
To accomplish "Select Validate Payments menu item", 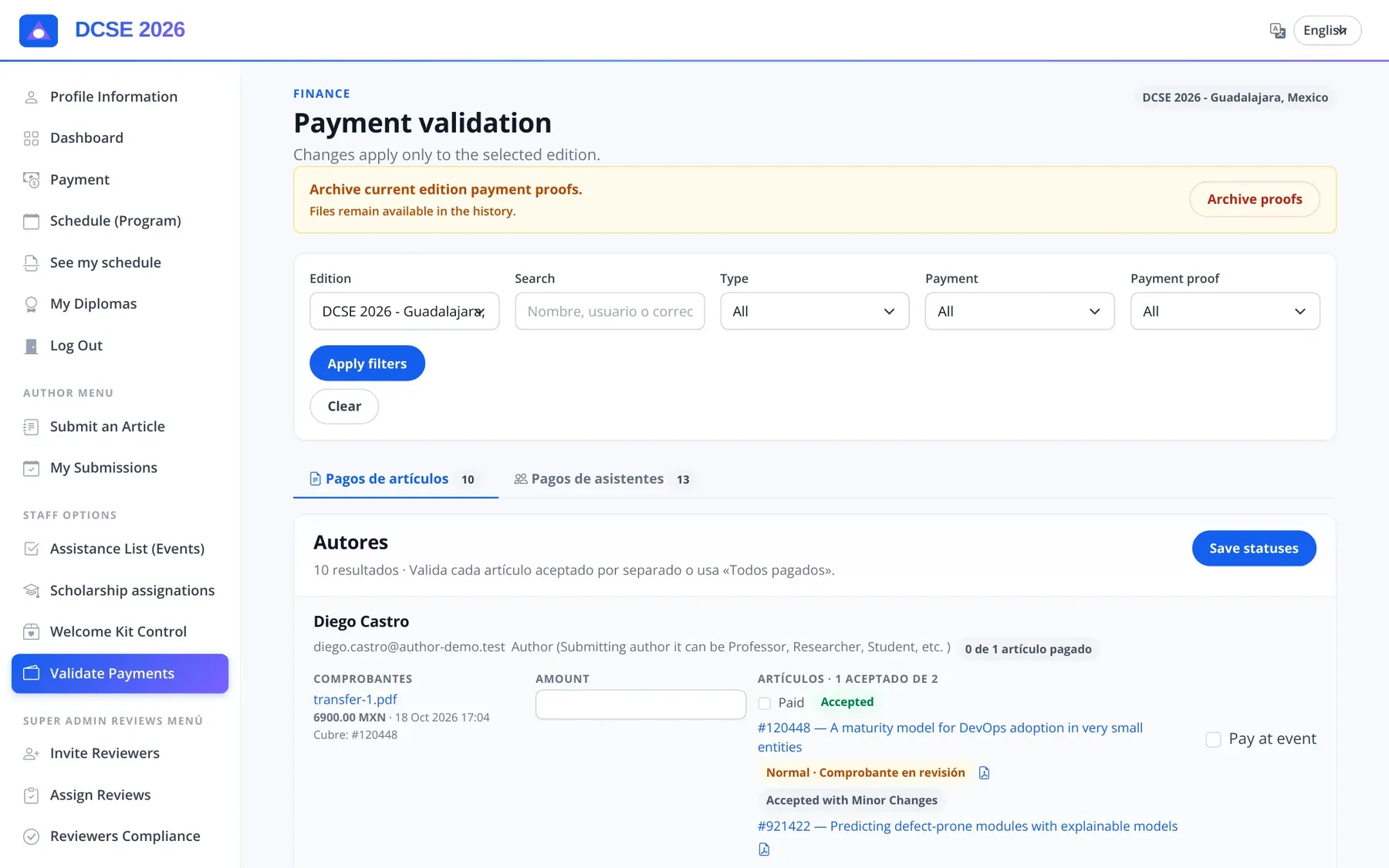I will click(120, 674).
